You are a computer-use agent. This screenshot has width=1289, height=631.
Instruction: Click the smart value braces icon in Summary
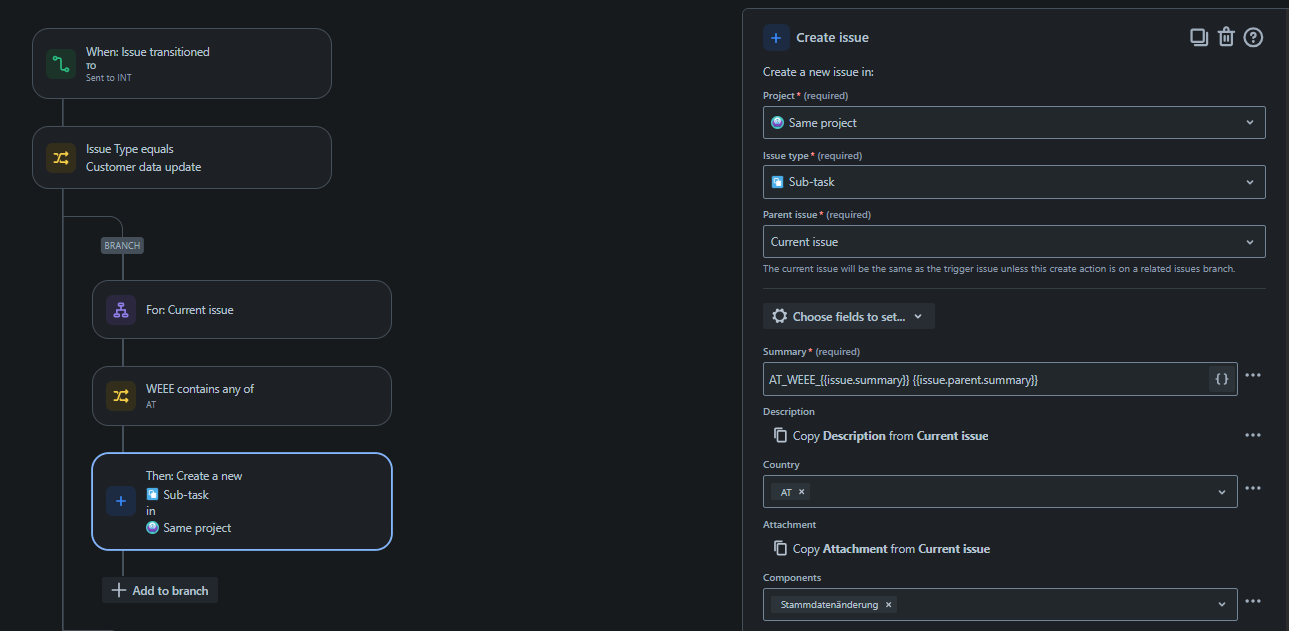1221,379
